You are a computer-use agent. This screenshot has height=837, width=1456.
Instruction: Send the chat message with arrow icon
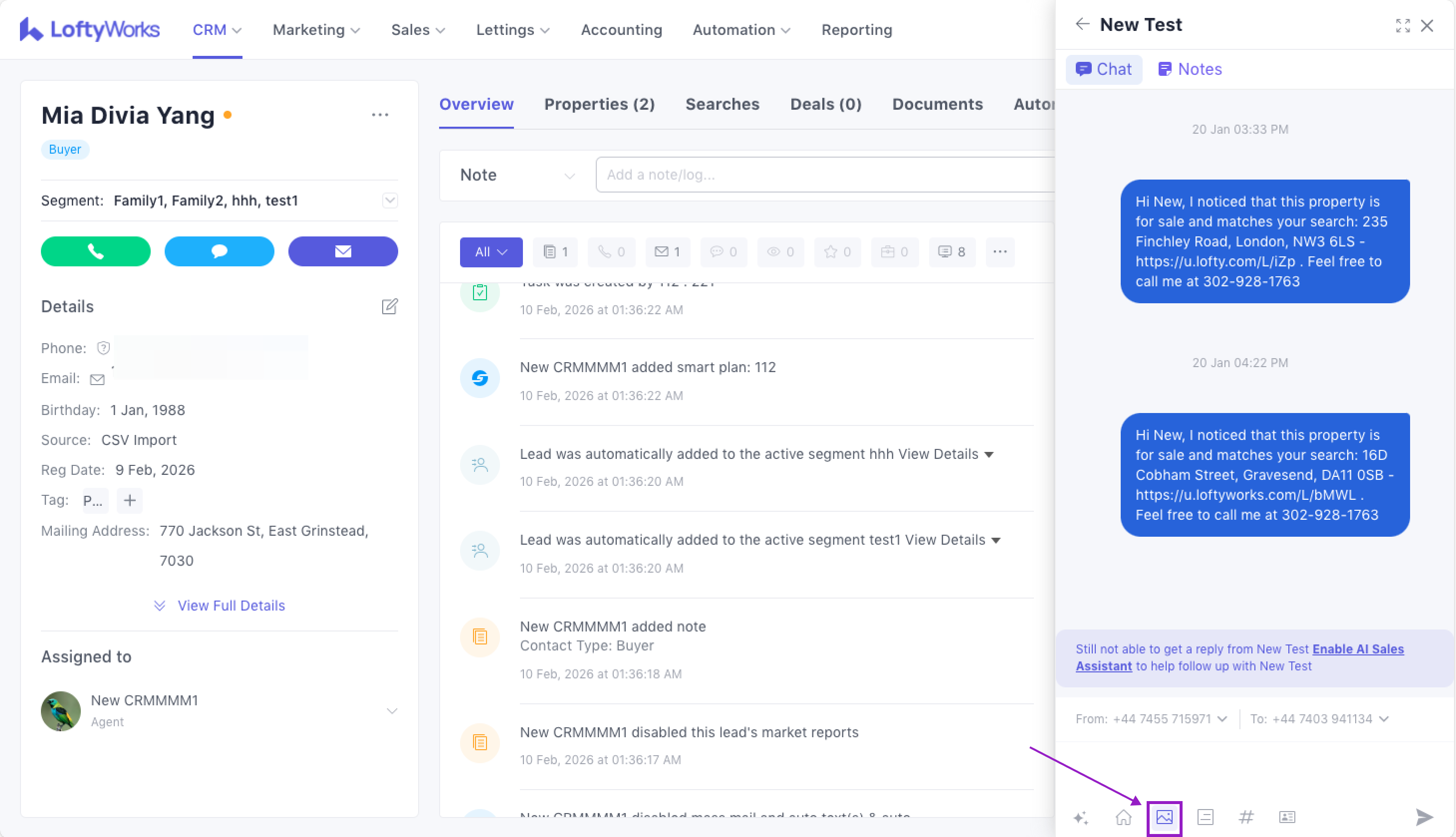click(1424, 817)
